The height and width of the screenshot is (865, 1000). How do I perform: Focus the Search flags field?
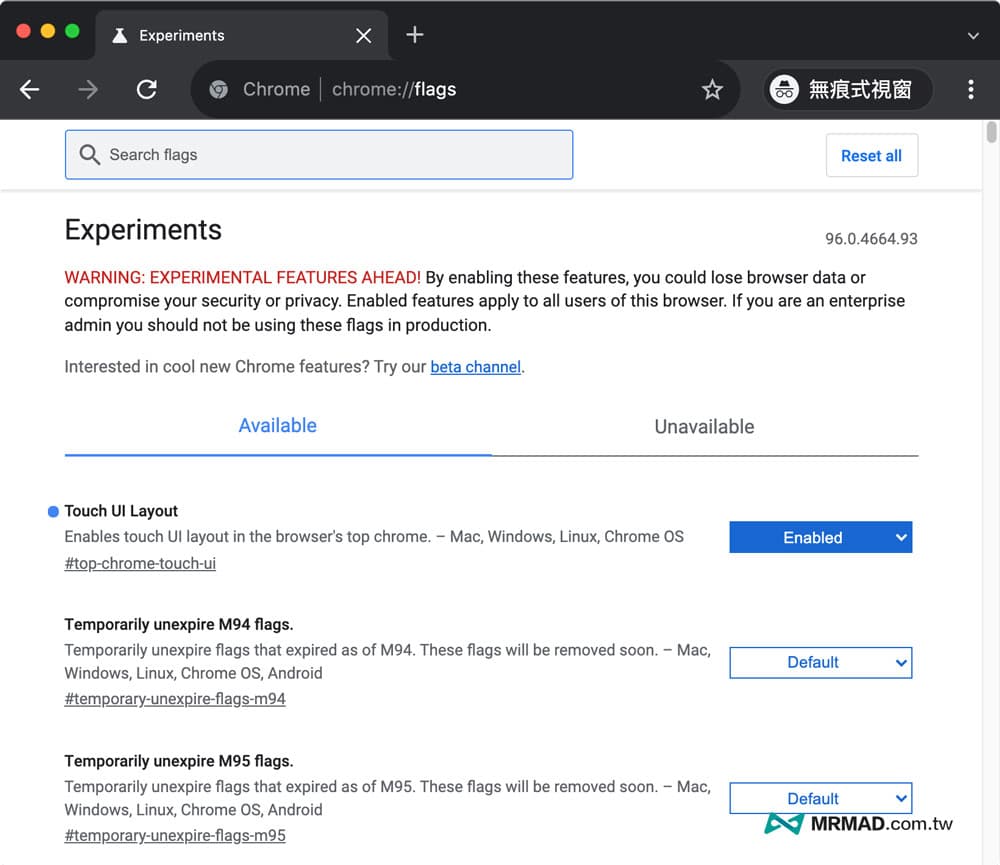pos(319,154)
